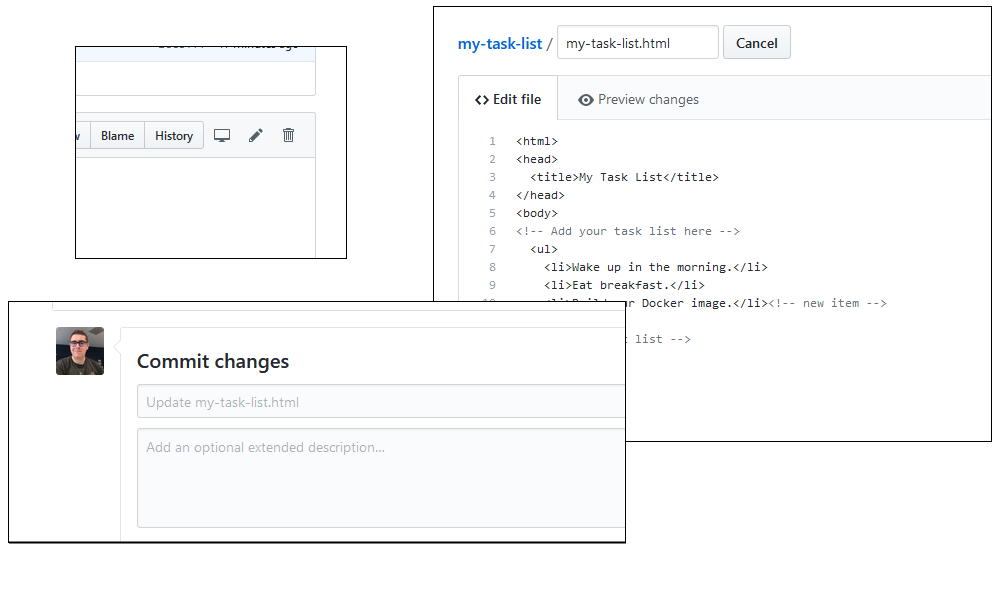Image resolution: width=1000 pixels, height=600 pixels.
Task: Click line number 3 containing the title tag
Action: pyautogui.click(x=492, y=177)
